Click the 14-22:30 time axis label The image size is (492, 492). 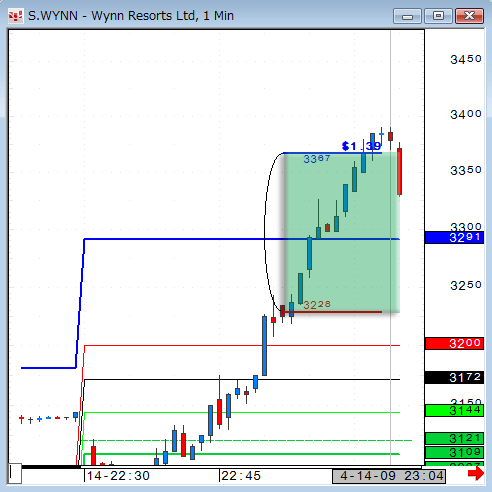(x=118, y=476)
